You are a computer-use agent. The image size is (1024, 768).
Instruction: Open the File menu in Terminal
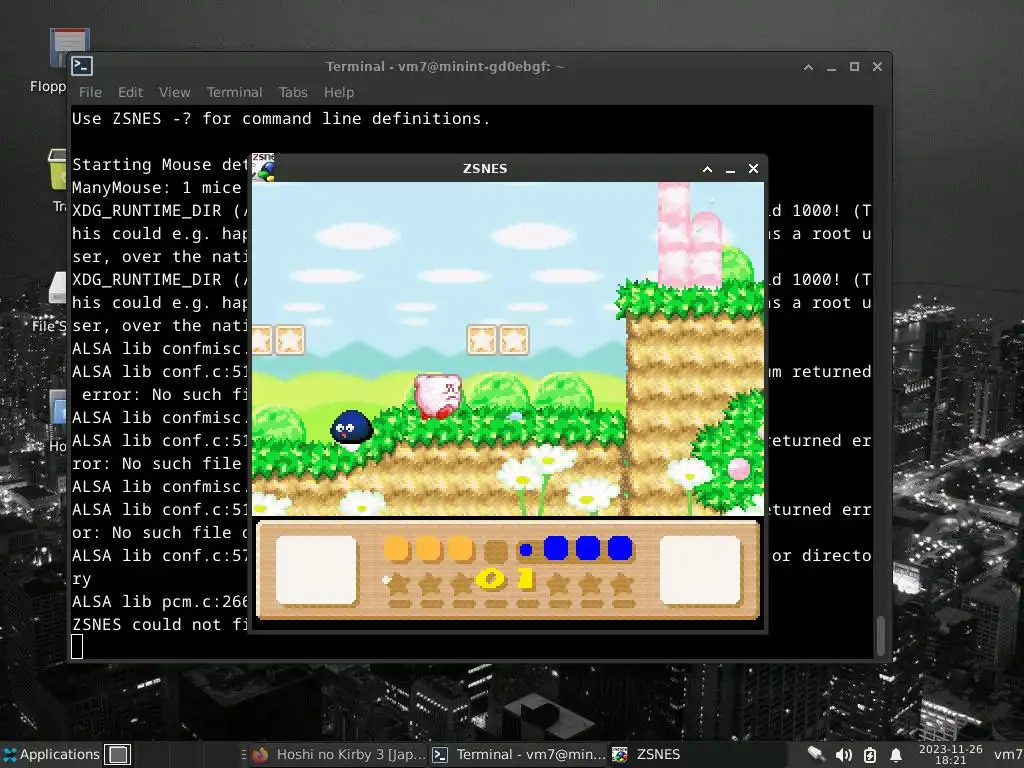point(90,93)
